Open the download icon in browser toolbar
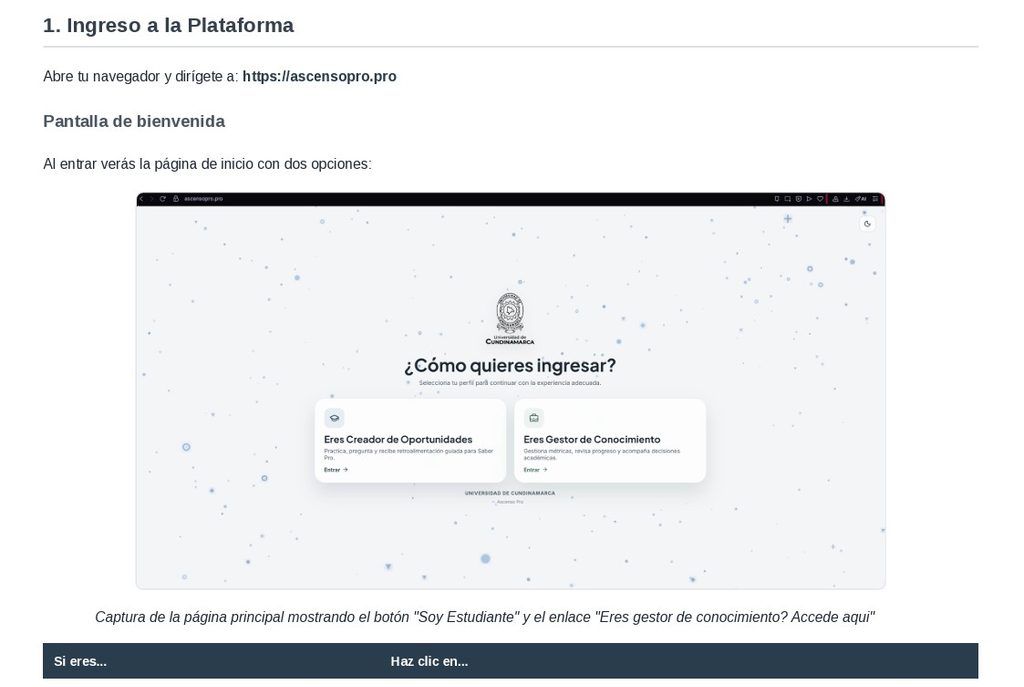The image size is (1024, 687). (x=846, y=199)
